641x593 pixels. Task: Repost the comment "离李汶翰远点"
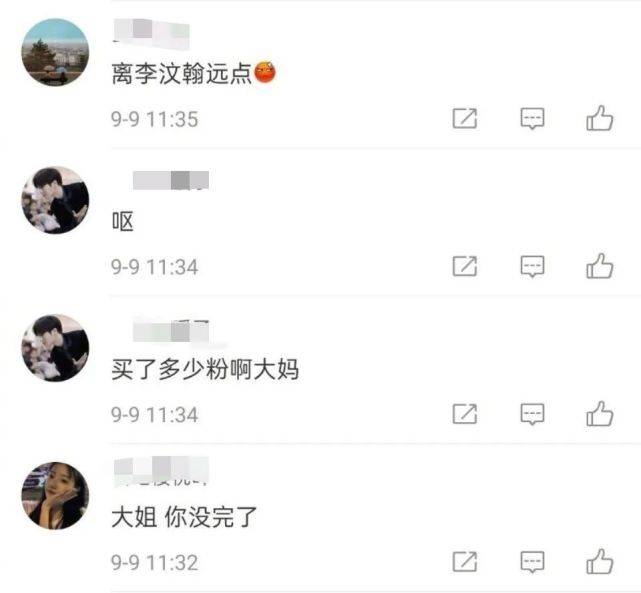pos(465,119)
